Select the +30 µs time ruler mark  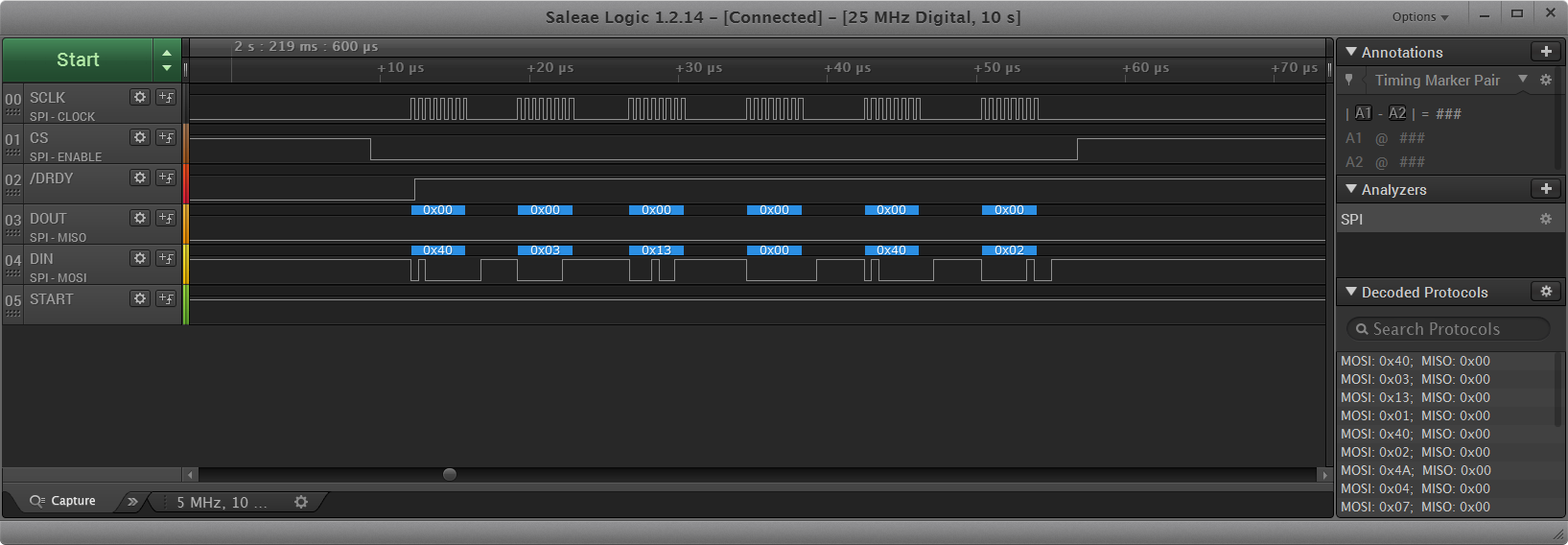point(698,68)
